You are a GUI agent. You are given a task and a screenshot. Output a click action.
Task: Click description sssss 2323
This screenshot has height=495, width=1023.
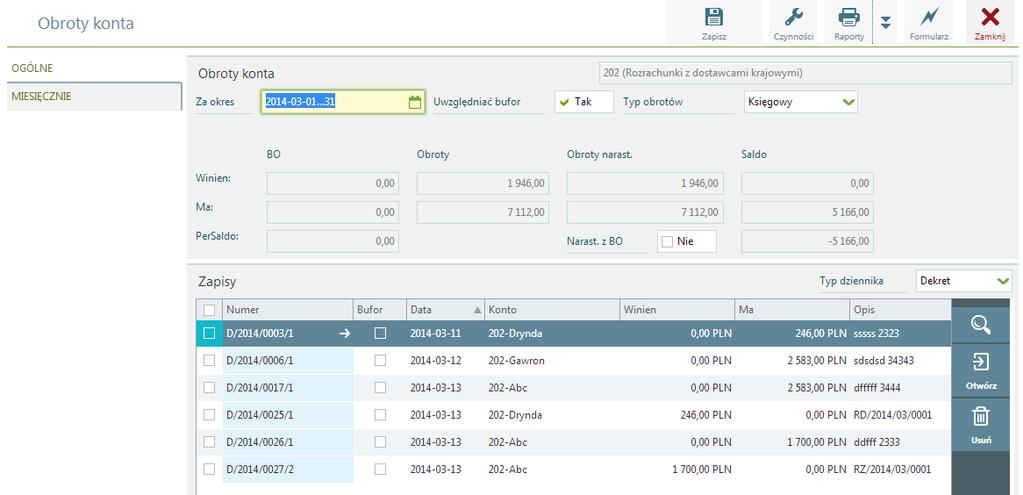pyautogui.click(x=876, y=333)
